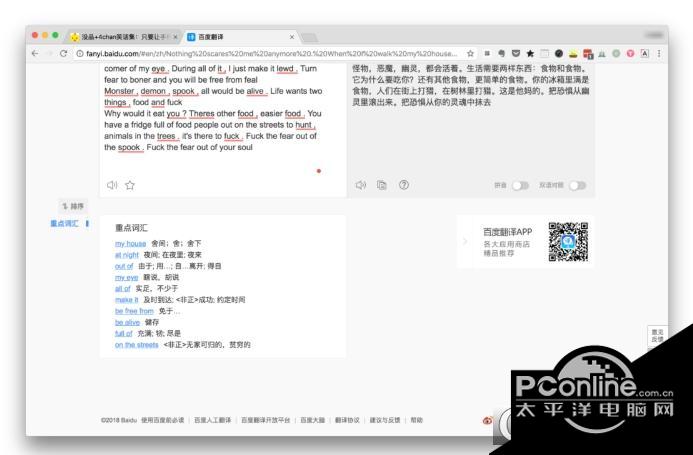Image resolution: width=693 pixels, height=455 pixels.
Task: Click the green circle extension icon
Action: (x=616, y=54)
